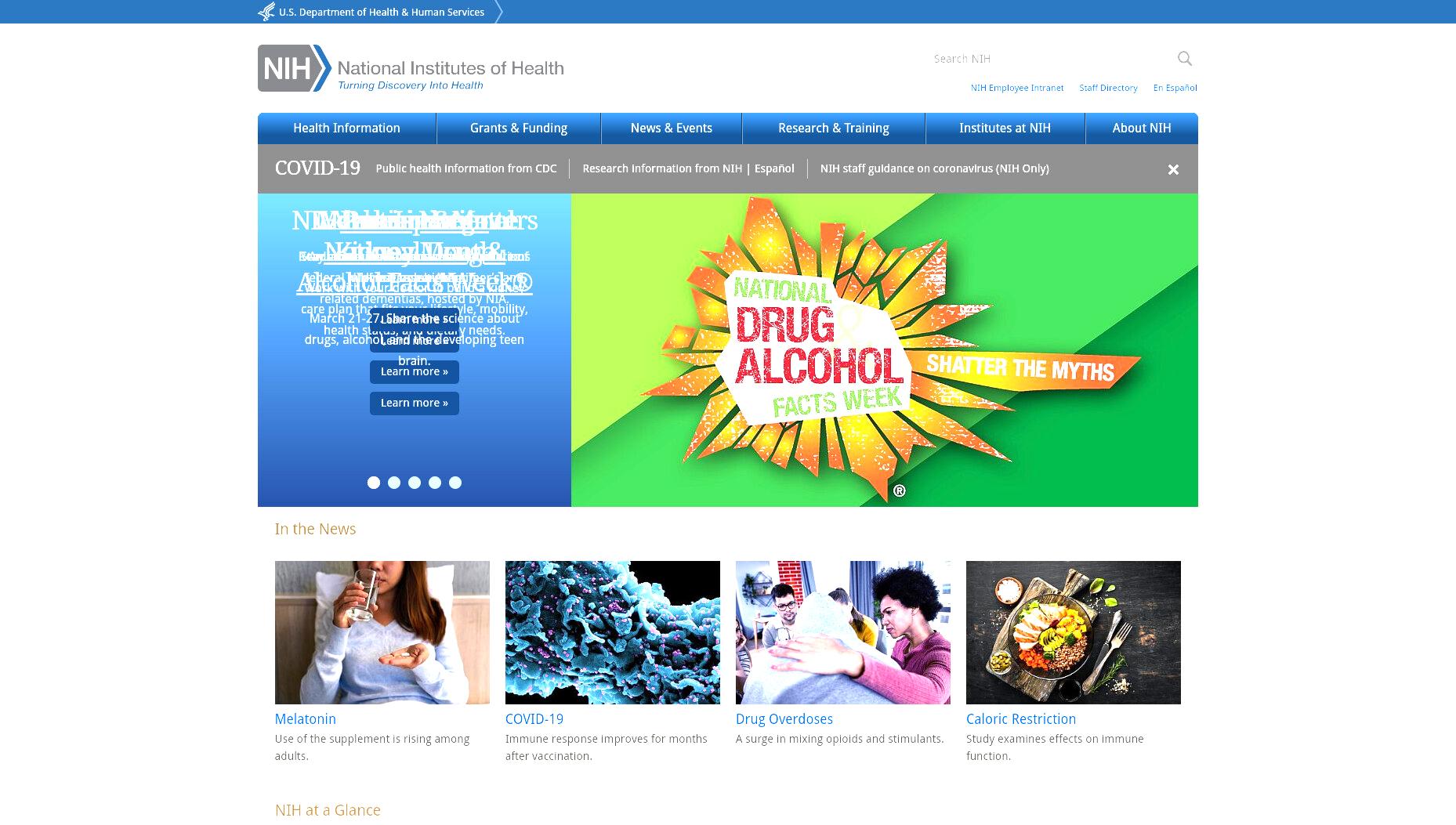Image resolution: width=1456 pixels, height=825 pixels.
Task: Open Research information from NIH link
Action: pos(662,168)
